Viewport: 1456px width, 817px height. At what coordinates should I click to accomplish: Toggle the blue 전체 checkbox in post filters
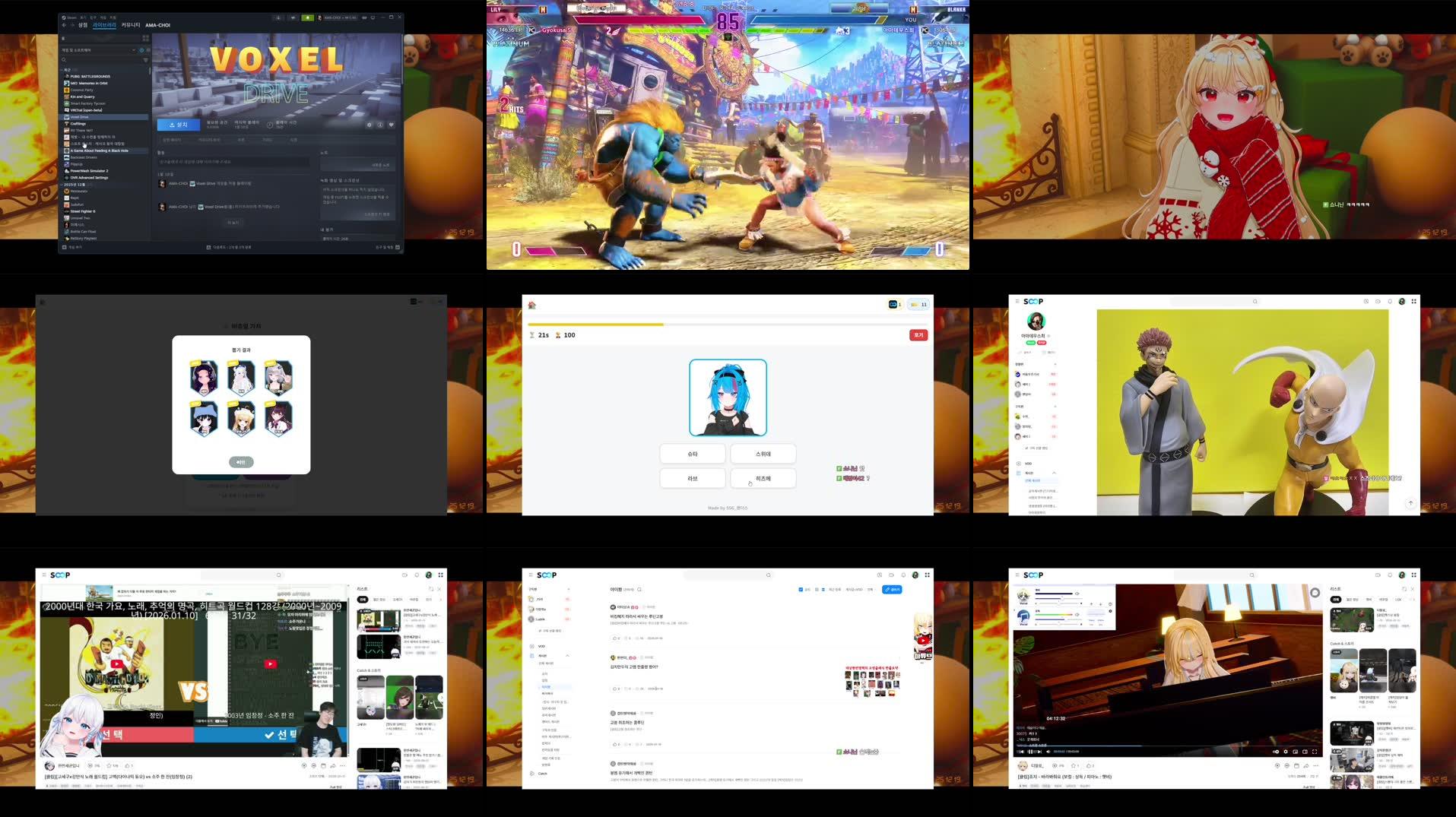(x=801, y=590)
